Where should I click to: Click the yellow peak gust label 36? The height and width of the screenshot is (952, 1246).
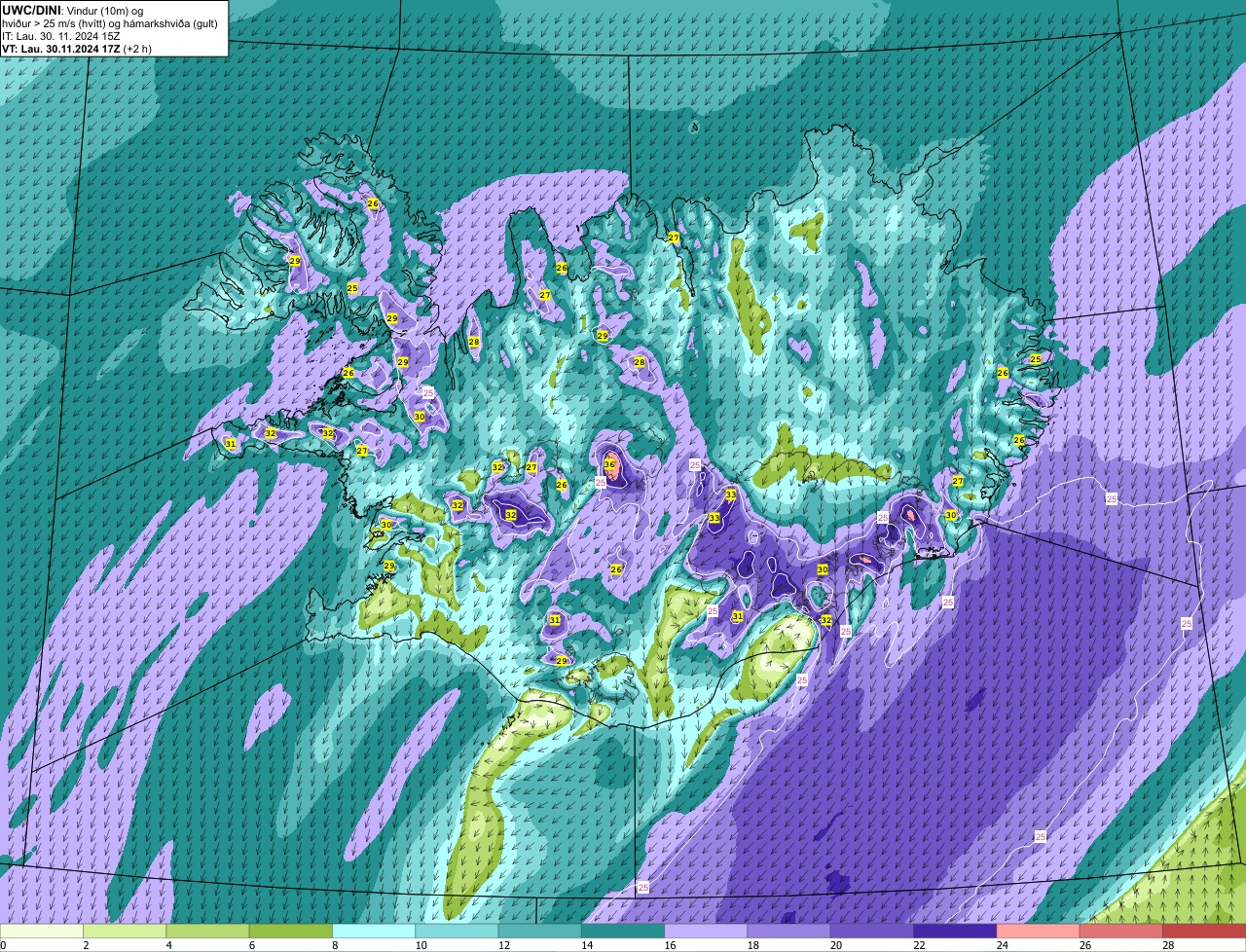coord(609,464)
